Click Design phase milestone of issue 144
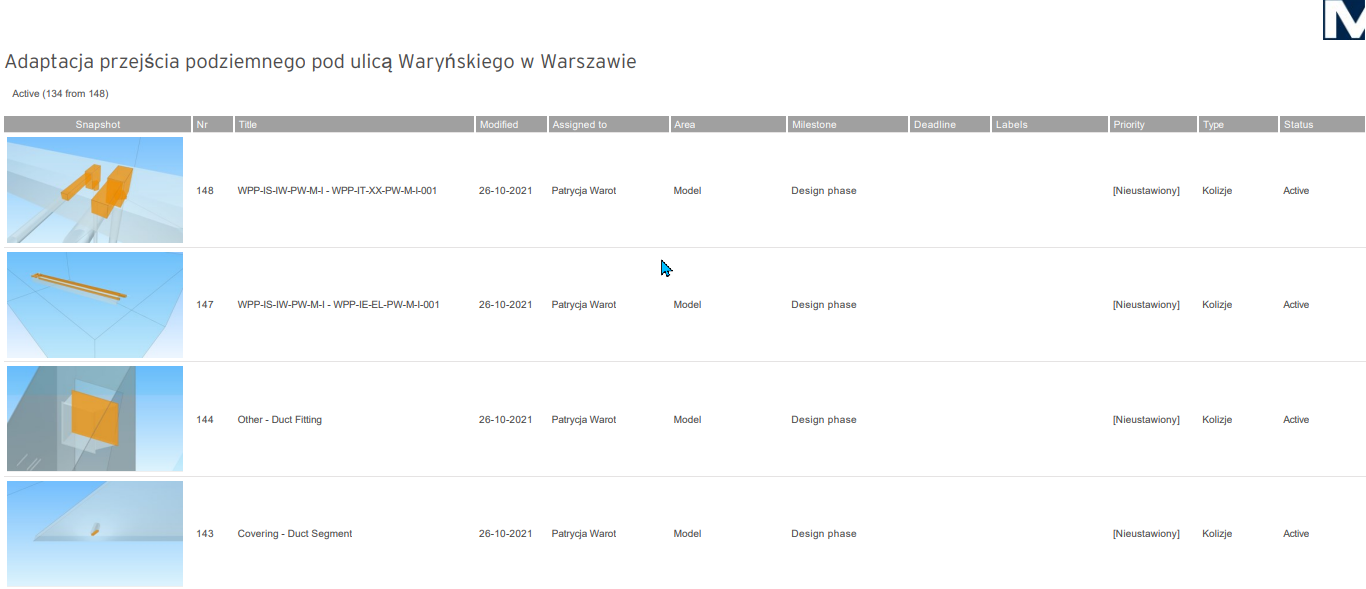The height and width of the screenshot is (589, 1366). 824,420
